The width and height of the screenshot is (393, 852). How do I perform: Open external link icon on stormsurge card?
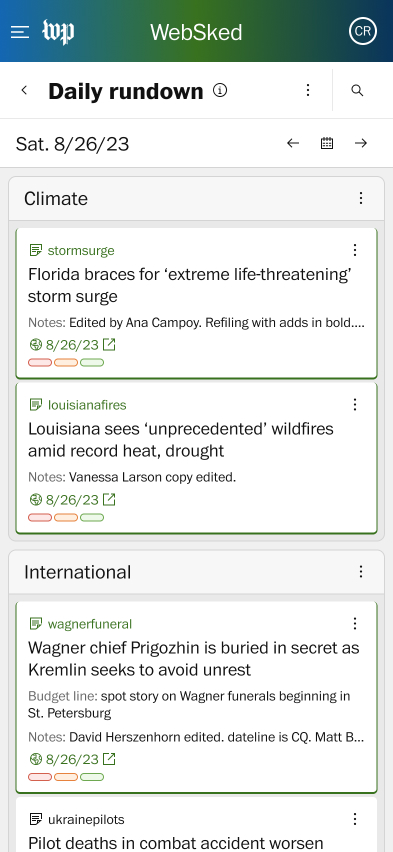point(109,344)
